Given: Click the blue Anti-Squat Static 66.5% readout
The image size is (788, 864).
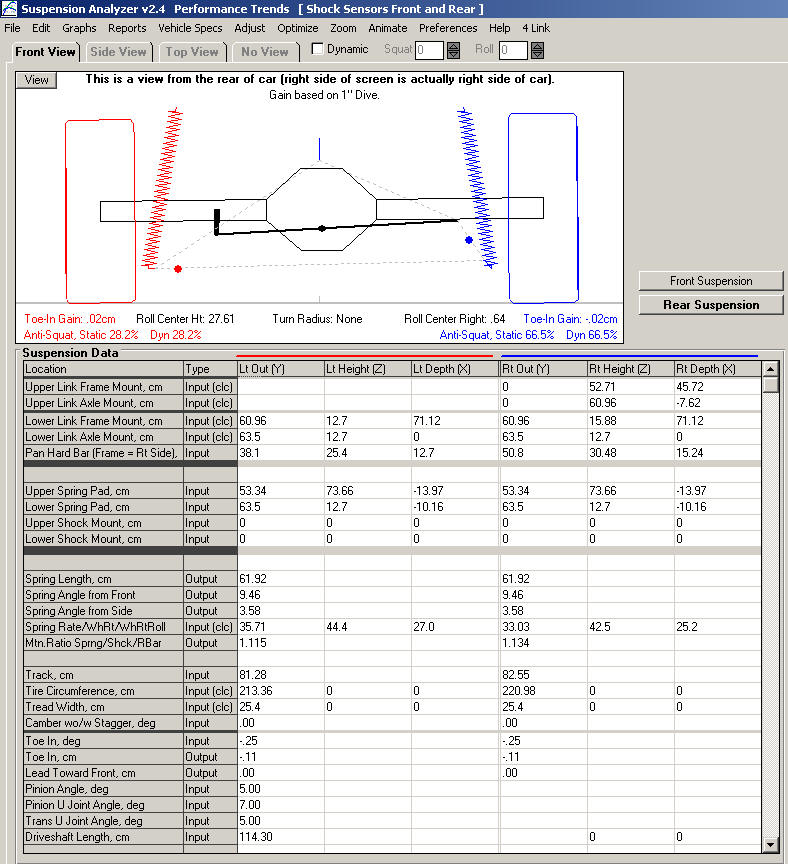Looking at the screenshot, I should point(496,335).
